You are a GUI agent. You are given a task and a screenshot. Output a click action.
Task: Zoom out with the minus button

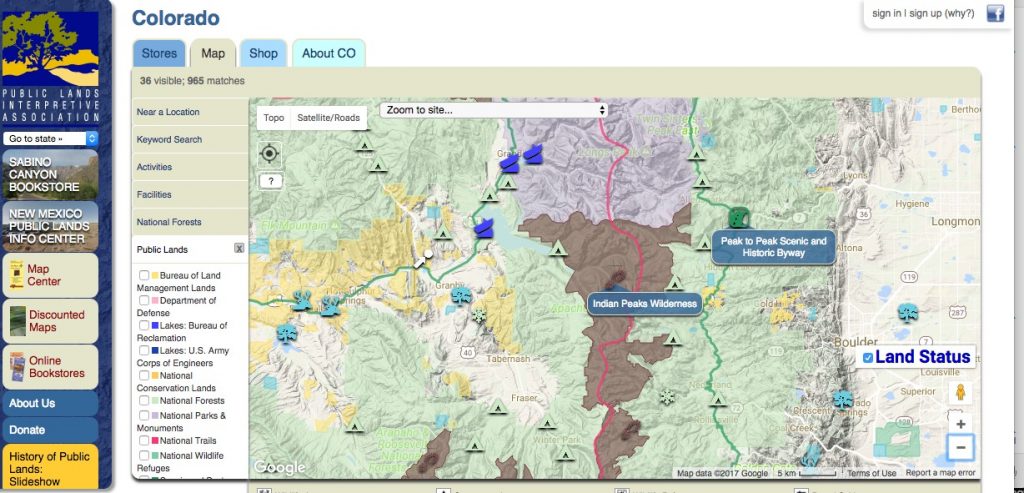coord(961,447)
